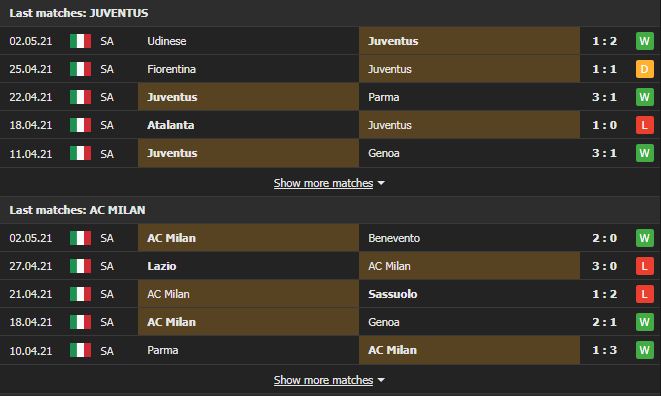Click the red L badge for Sassuolo match
This screenshot has height=396, width=661.
coord(645,294)
